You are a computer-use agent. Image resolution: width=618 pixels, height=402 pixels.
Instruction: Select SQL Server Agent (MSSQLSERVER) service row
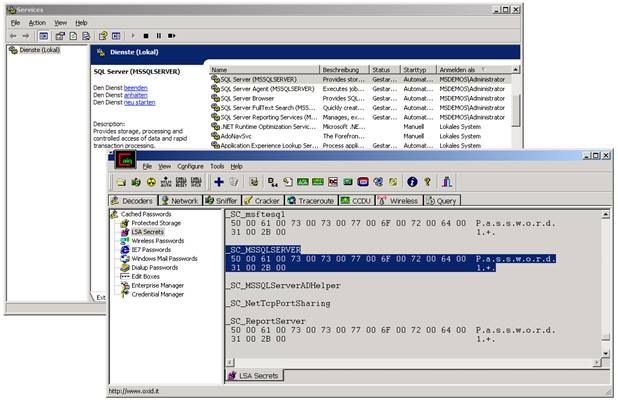[x=360, y=89]
